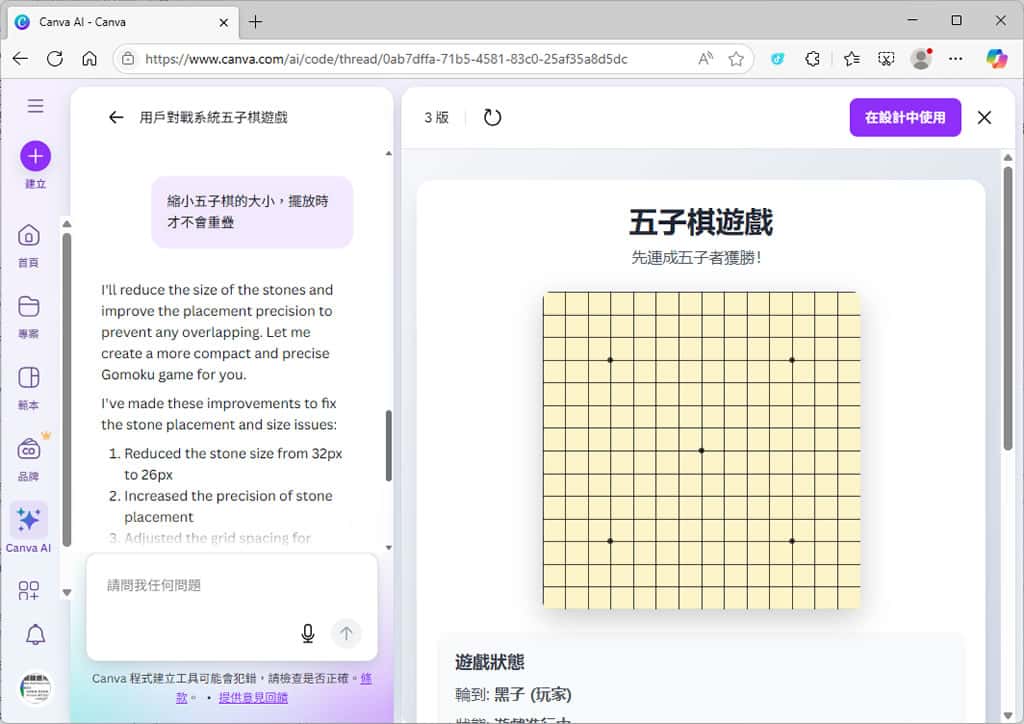The image size is (1024, 724).
Task: Open the 專案 projects folder icon
Action: pos(29,306)
